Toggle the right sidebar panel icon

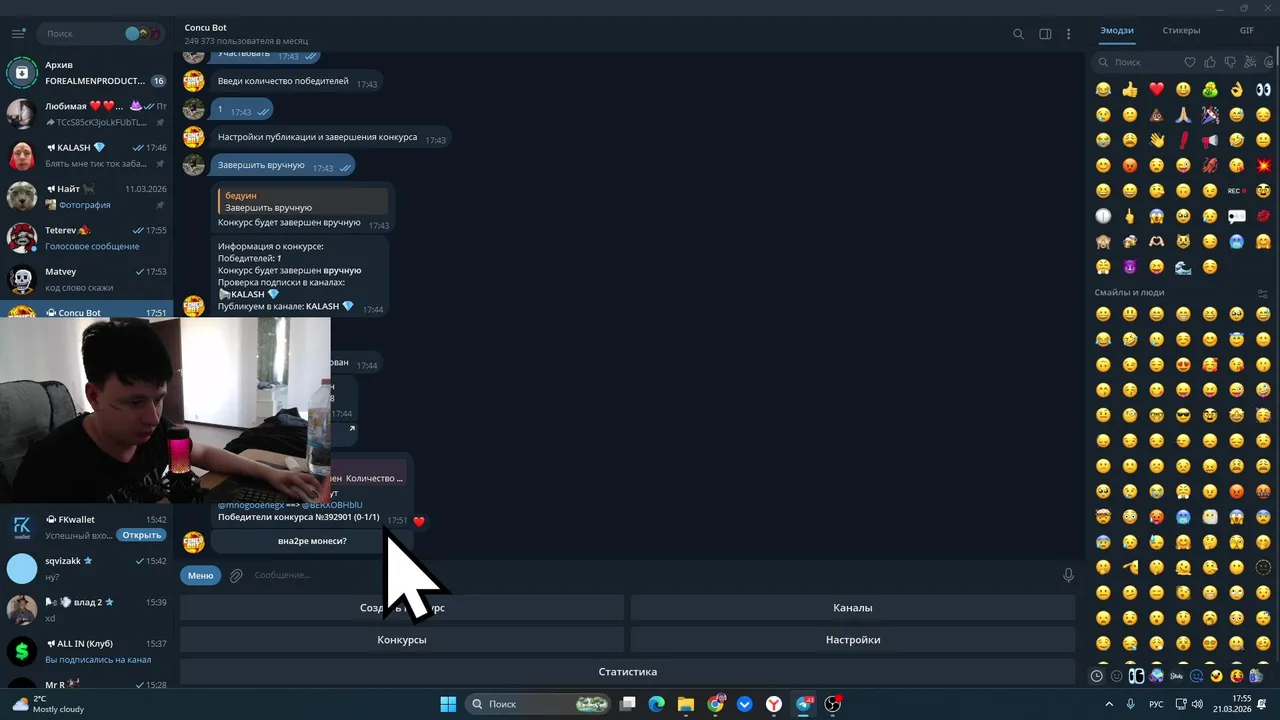point(1045,34)
